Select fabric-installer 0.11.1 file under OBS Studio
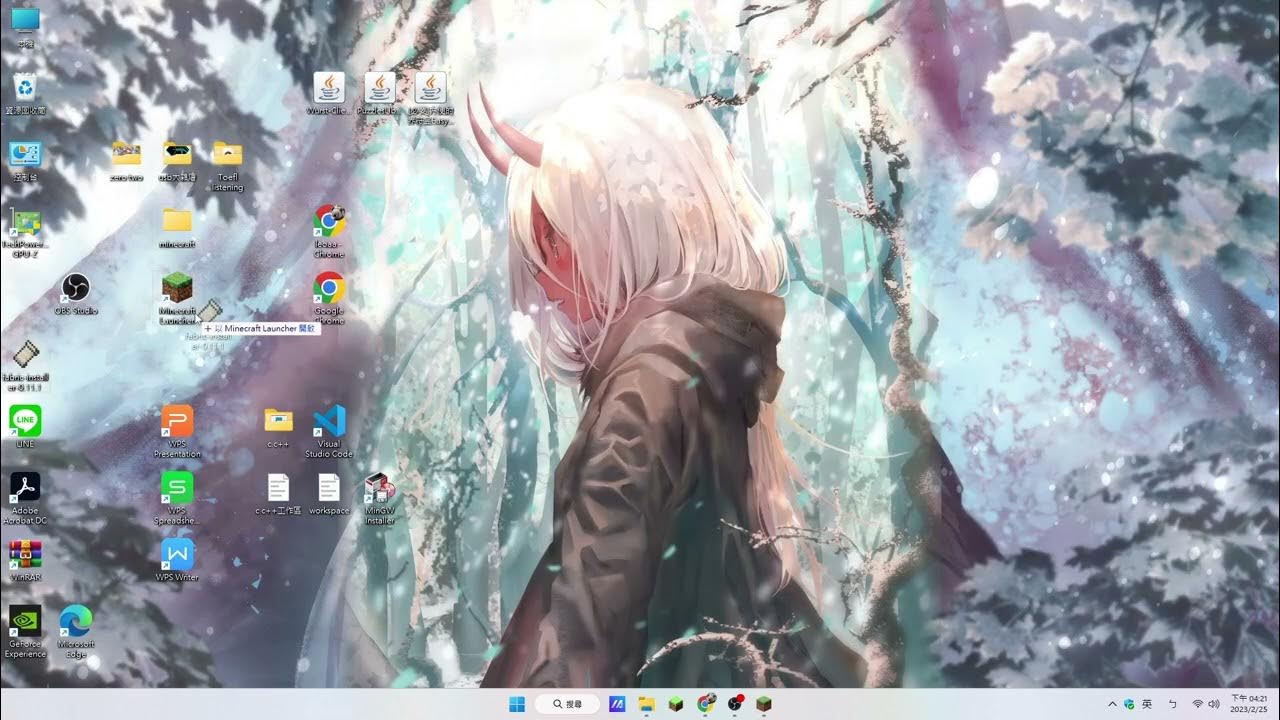This screenshot has height=720, width=1280. point(25,365)
